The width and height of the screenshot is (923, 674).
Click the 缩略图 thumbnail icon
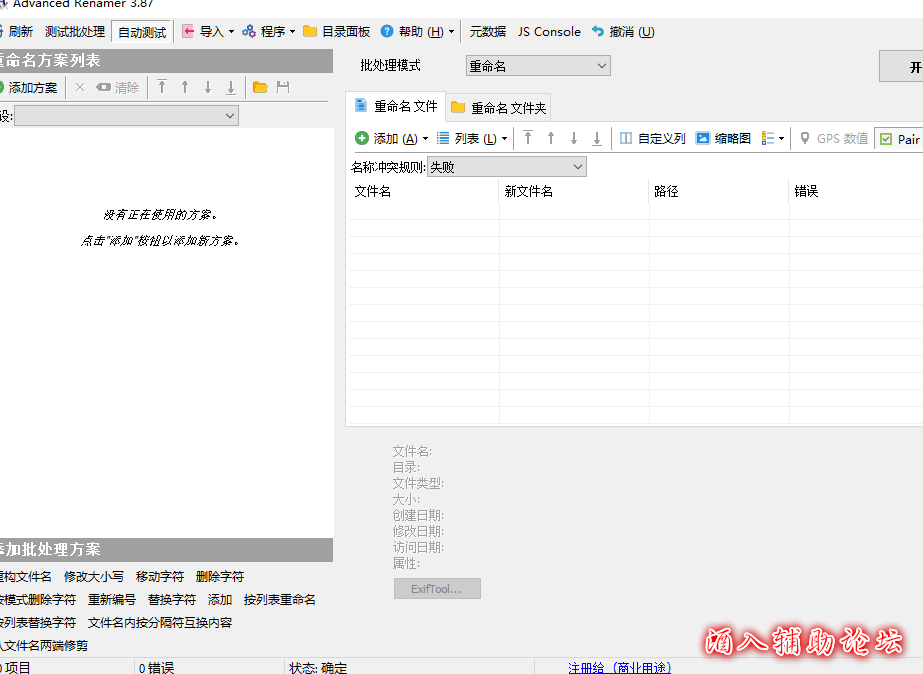point(703,139)
